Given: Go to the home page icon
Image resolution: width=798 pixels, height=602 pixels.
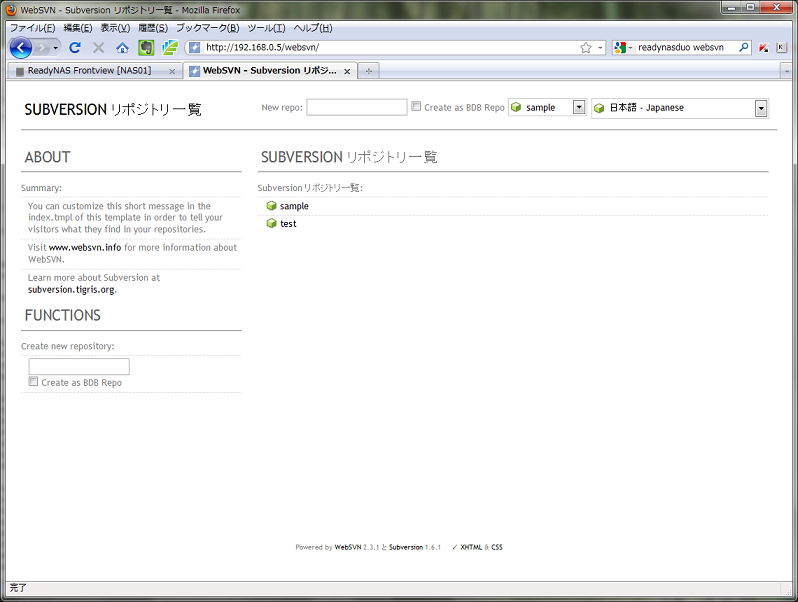Looking at the screenshot, I should click(x=122, y=48).
